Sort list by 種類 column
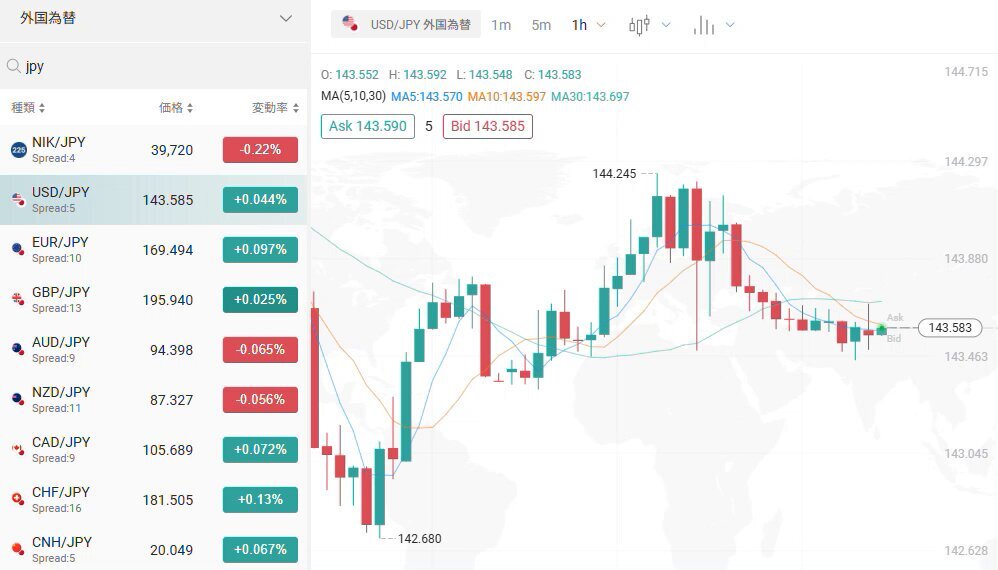The height and width of the screenshot is (570, 998). [28, 108]
